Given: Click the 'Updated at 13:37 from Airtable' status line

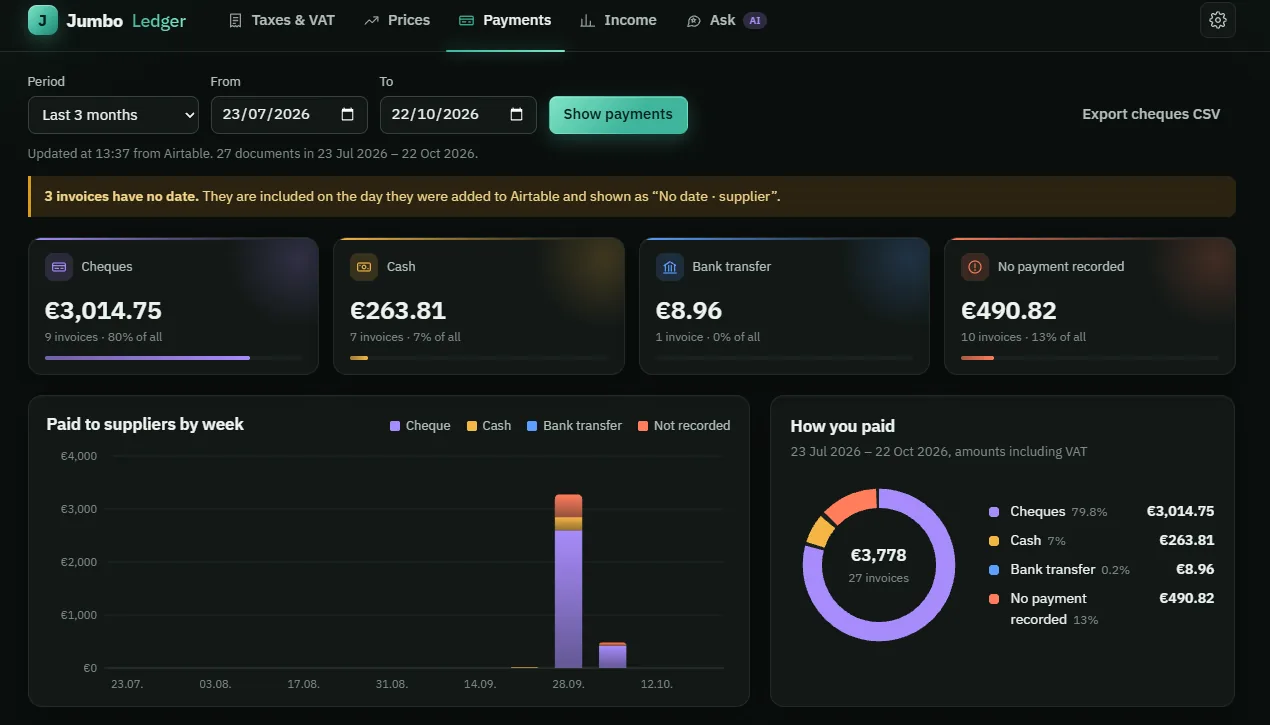Looking at the screenshot, I should tap(253, 154).
